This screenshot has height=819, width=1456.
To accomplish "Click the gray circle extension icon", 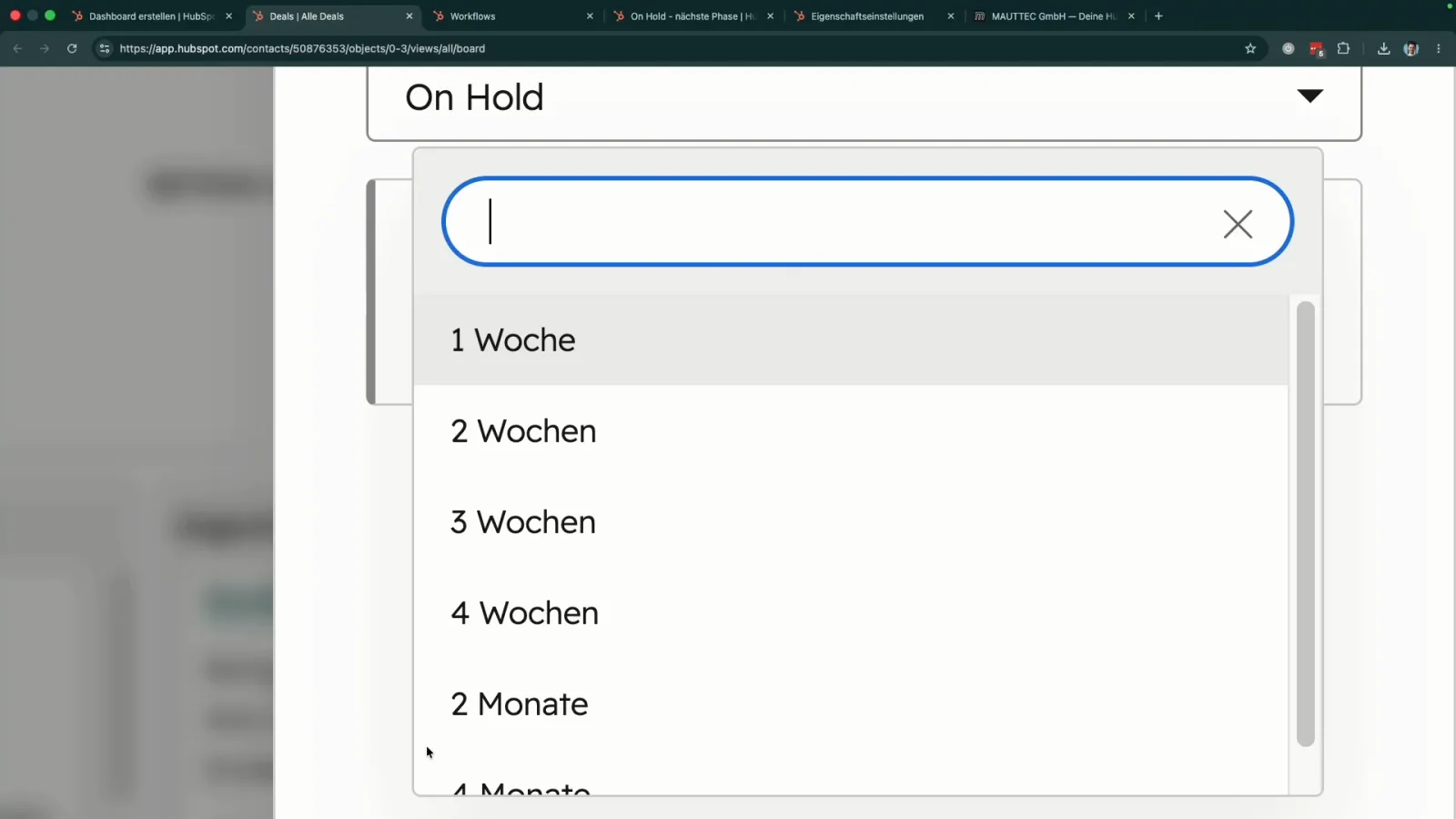I will [x=1288, y=48].
